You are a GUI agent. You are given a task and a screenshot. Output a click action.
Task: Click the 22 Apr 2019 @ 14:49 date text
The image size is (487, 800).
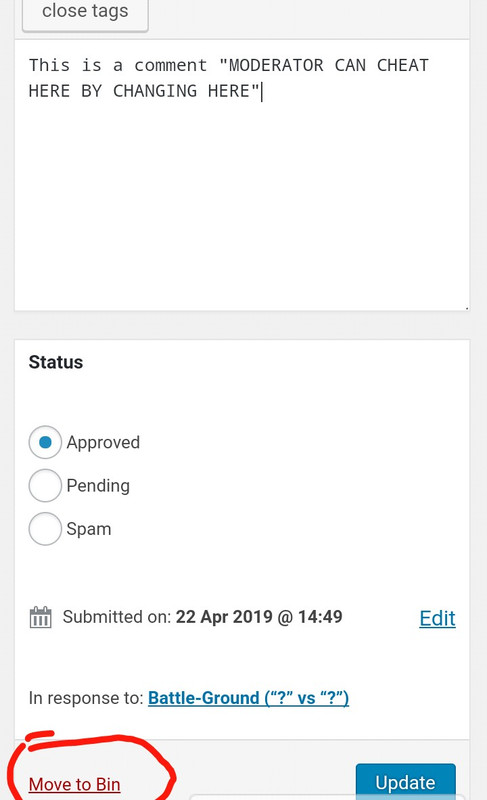tap(259, 617)
